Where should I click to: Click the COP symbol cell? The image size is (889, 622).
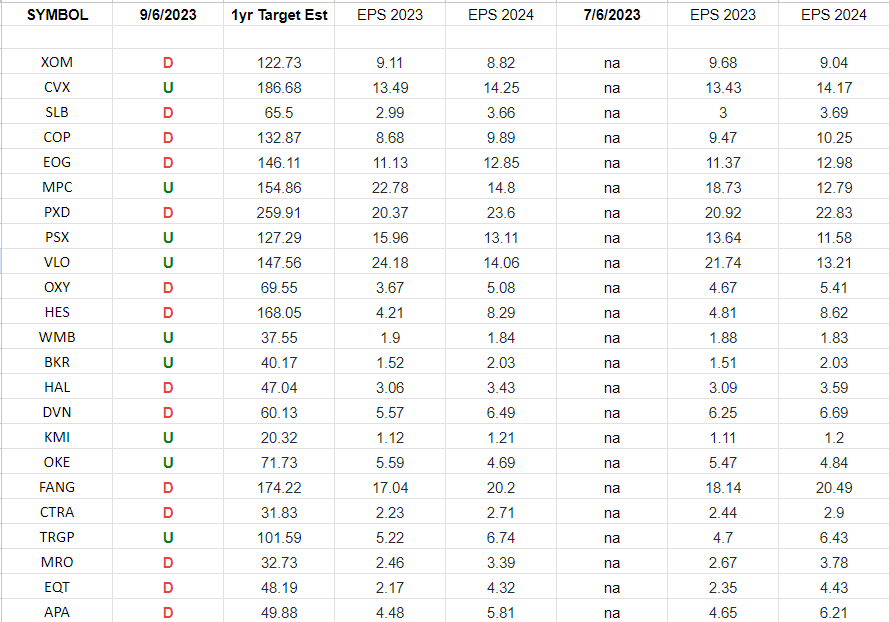click(57, 137)
